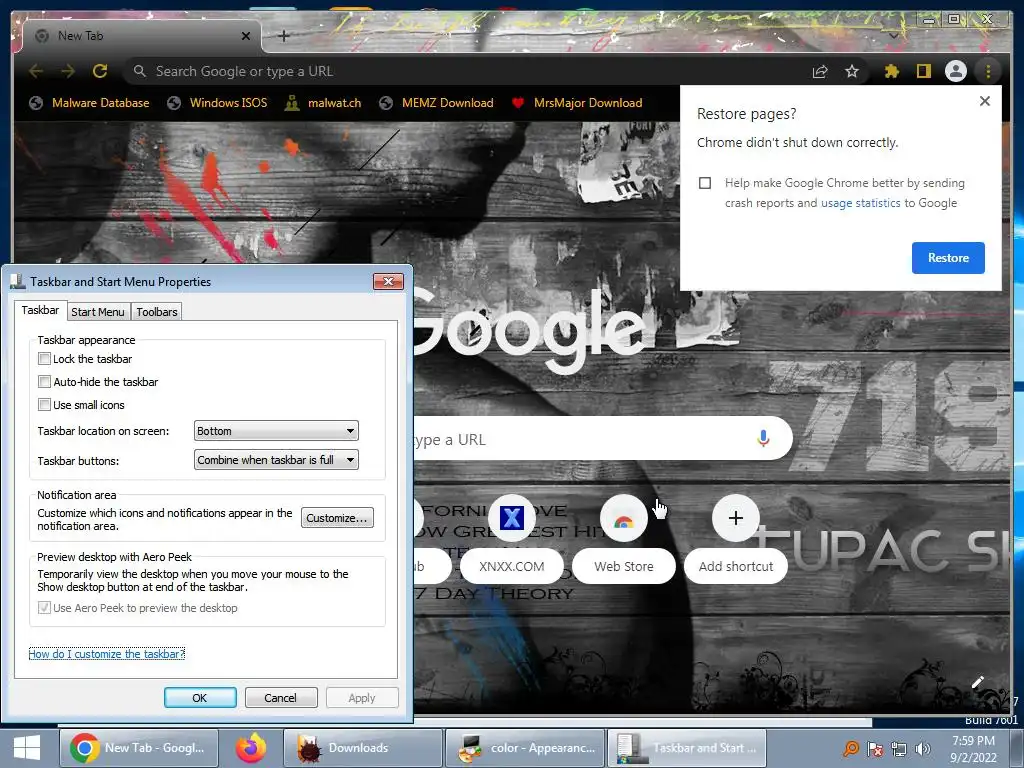Confirm with the OK button
Viewport: 1024px width, 768px height.
click(200, 697)
